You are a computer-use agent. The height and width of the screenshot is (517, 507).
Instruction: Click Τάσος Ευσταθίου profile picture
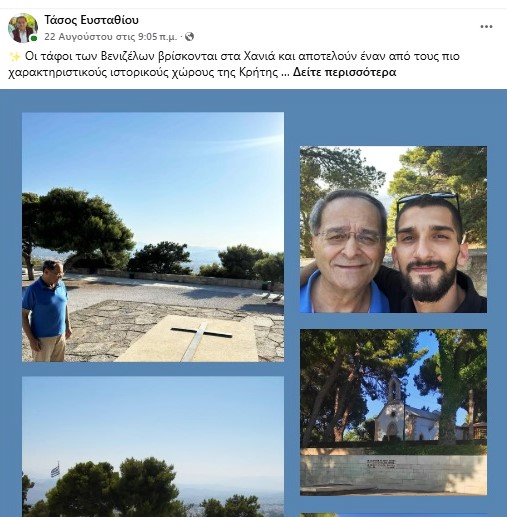22,28
